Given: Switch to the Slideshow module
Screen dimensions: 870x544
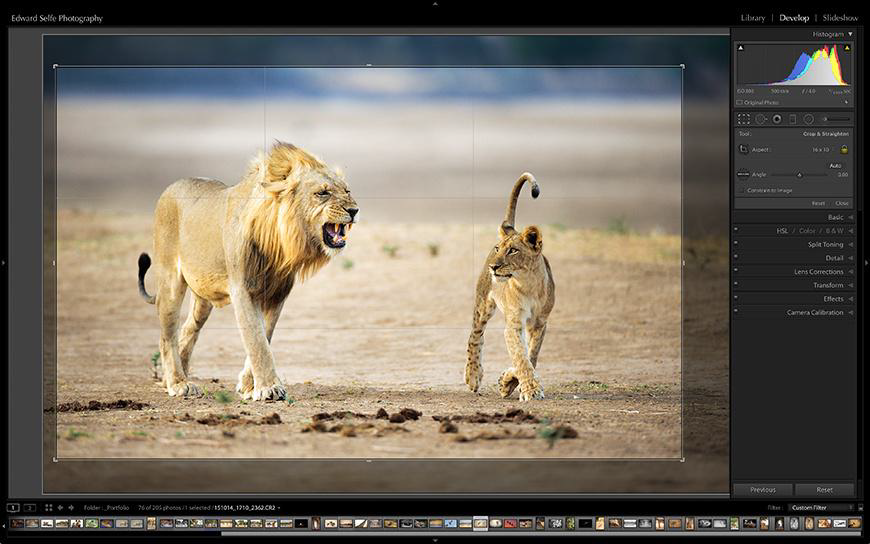Looking at the screenshot, I should pyautogui.click(x=840, y=18).
